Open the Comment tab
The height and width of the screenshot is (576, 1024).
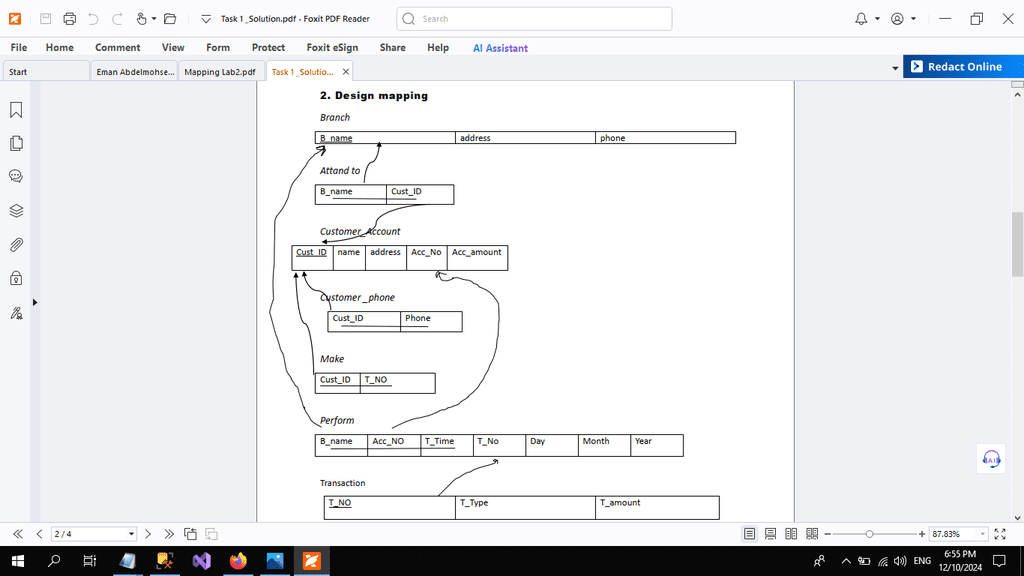click(x=118, y=48)
